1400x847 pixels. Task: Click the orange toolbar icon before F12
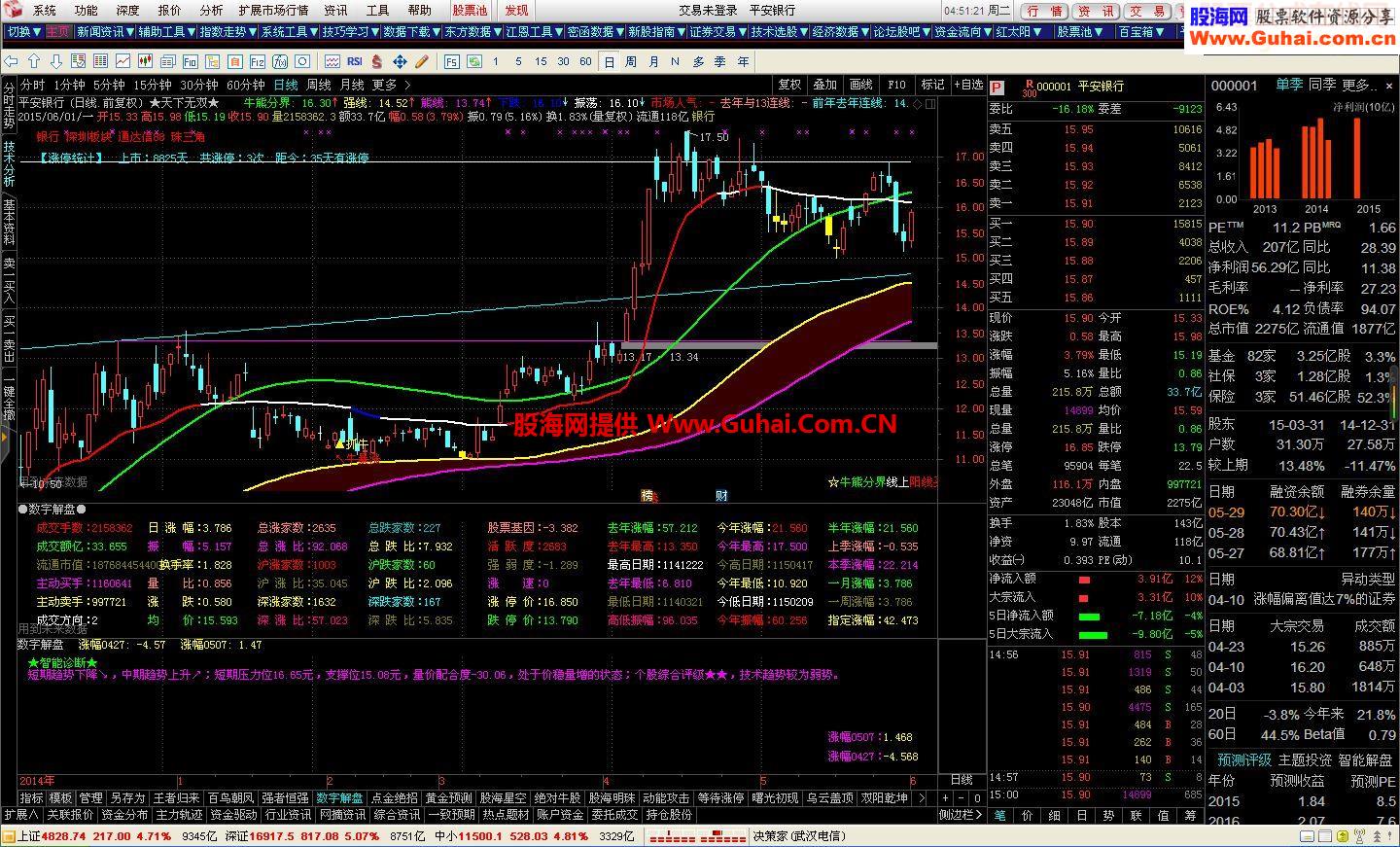[x=235, y=61]
